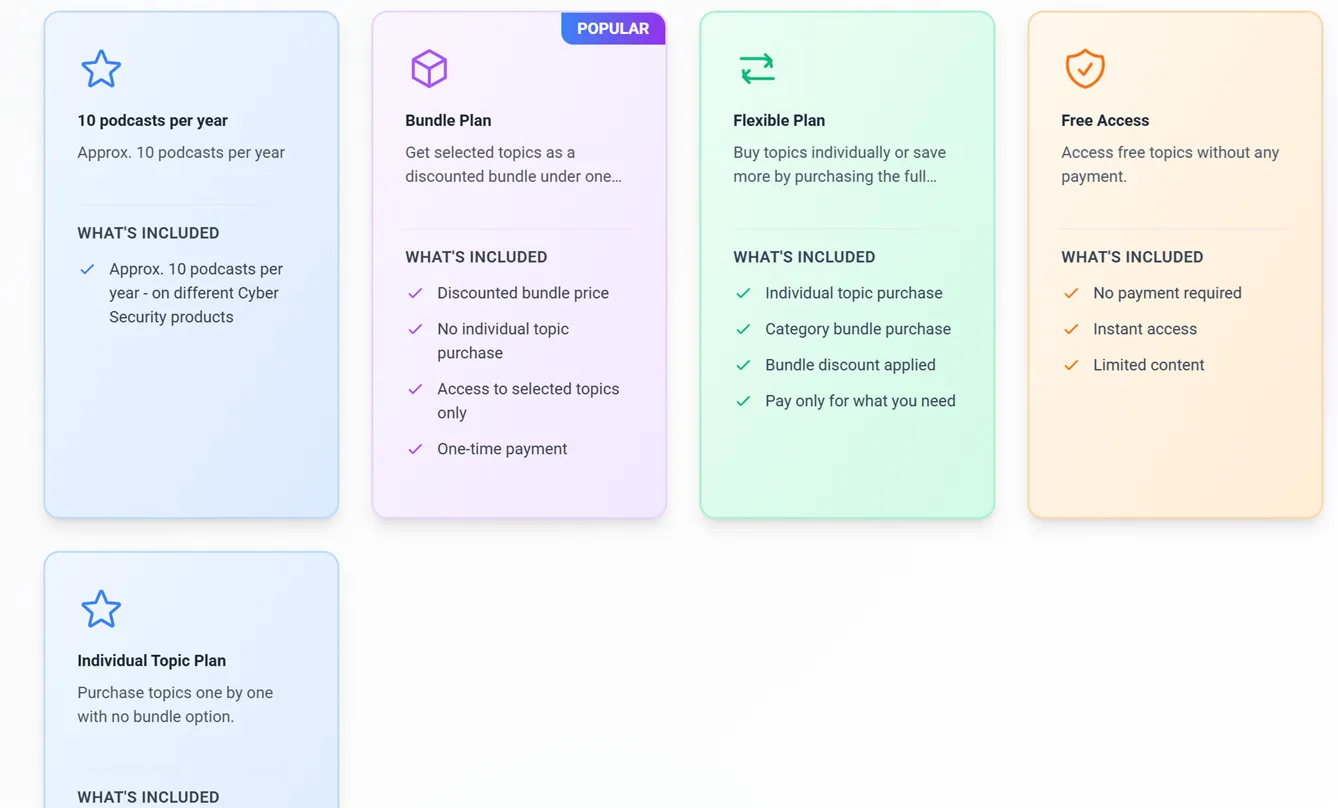This screenshot has height=808, width=1338.
Task: Click the star icon on 10 podcasts plan
Action: click(101, 68)
